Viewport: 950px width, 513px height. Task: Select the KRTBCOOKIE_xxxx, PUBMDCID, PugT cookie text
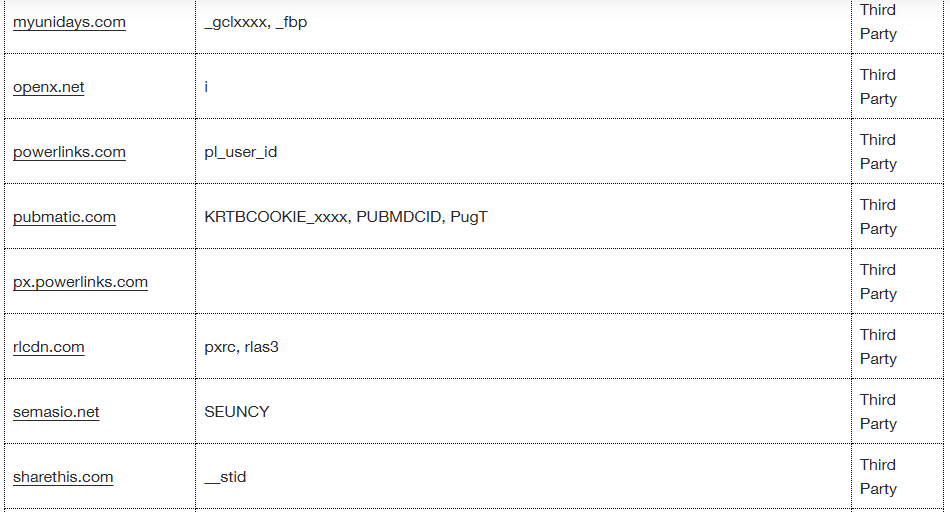click(345, 217)
